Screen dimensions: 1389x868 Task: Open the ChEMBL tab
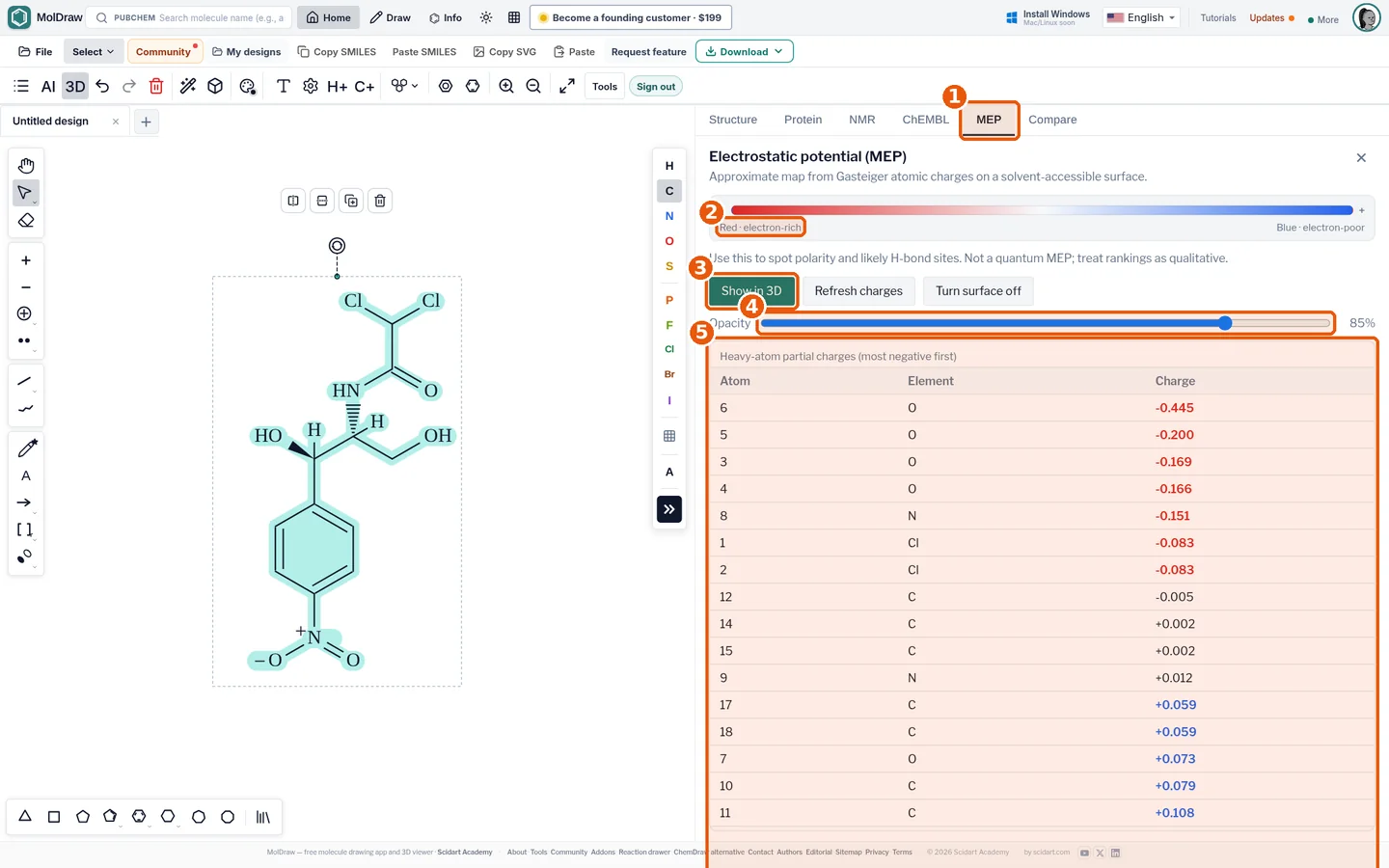925,120
